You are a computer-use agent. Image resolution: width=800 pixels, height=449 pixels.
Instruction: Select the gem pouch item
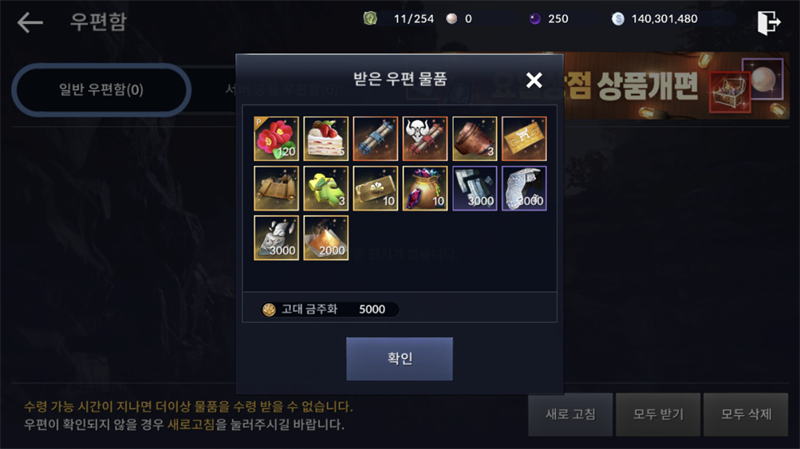click(x=424, y=188)
